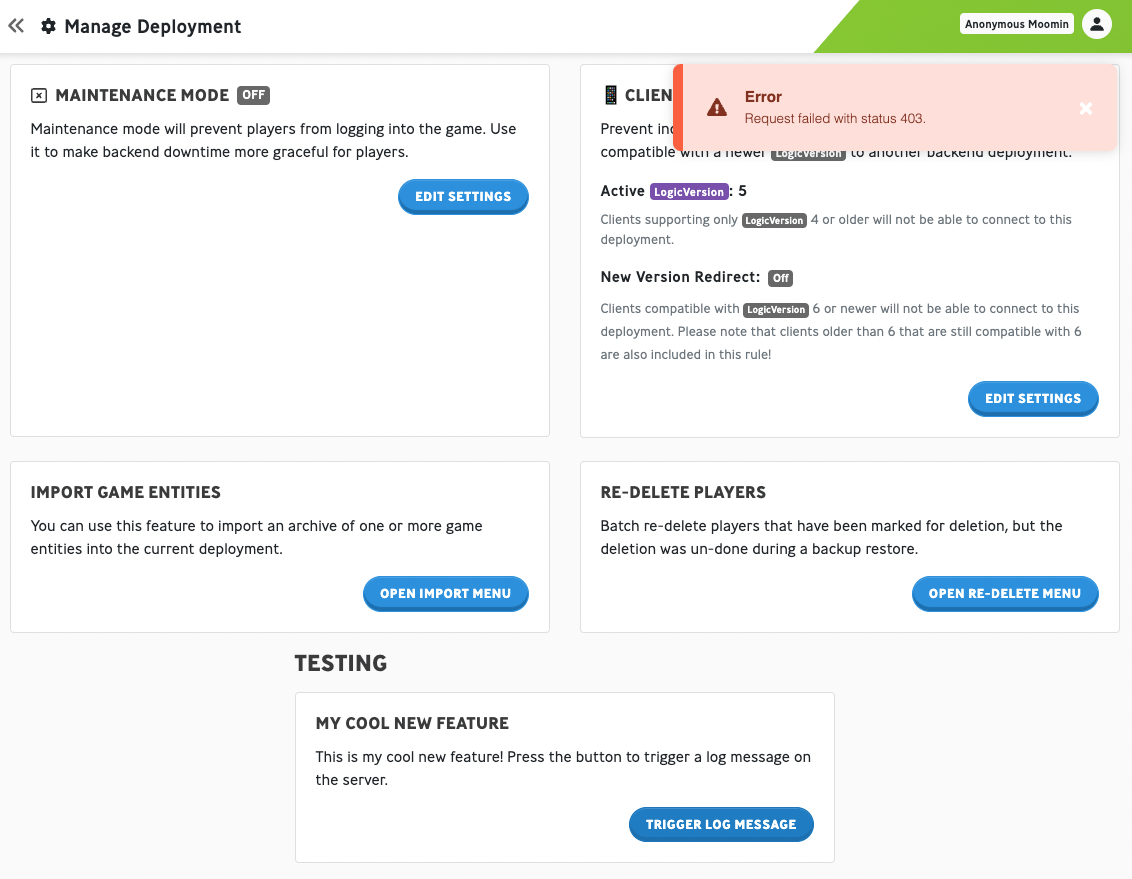This screenshot has width=1132, height=879.
Task: Toggle the OFF badge on Maintenance Mode
Action: coord(253,95)
